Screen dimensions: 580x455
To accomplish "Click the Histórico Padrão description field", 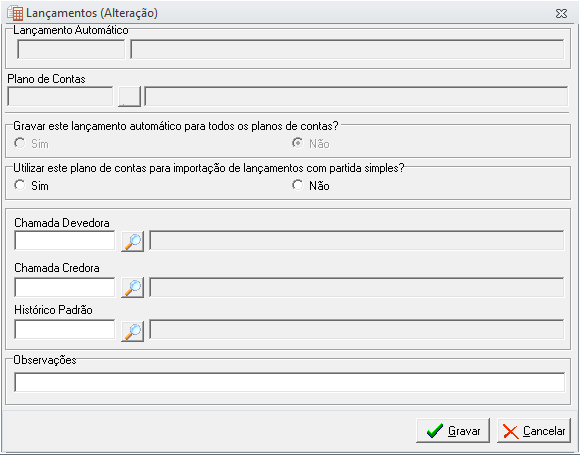I will point(357,329).
